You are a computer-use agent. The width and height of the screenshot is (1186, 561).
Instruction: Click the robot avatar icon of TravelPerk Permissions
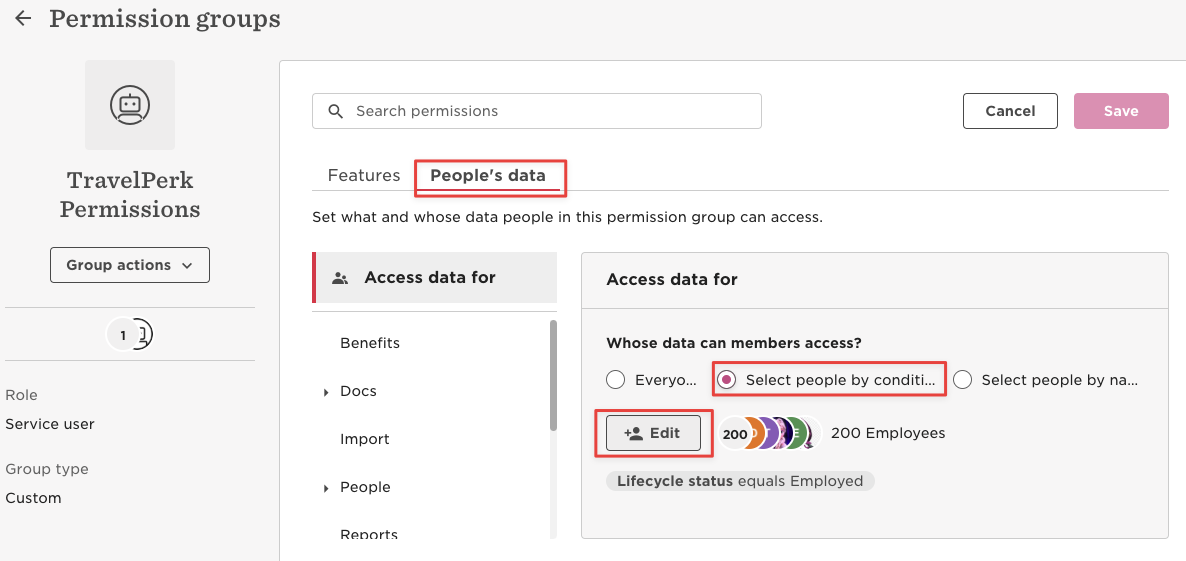130,105
